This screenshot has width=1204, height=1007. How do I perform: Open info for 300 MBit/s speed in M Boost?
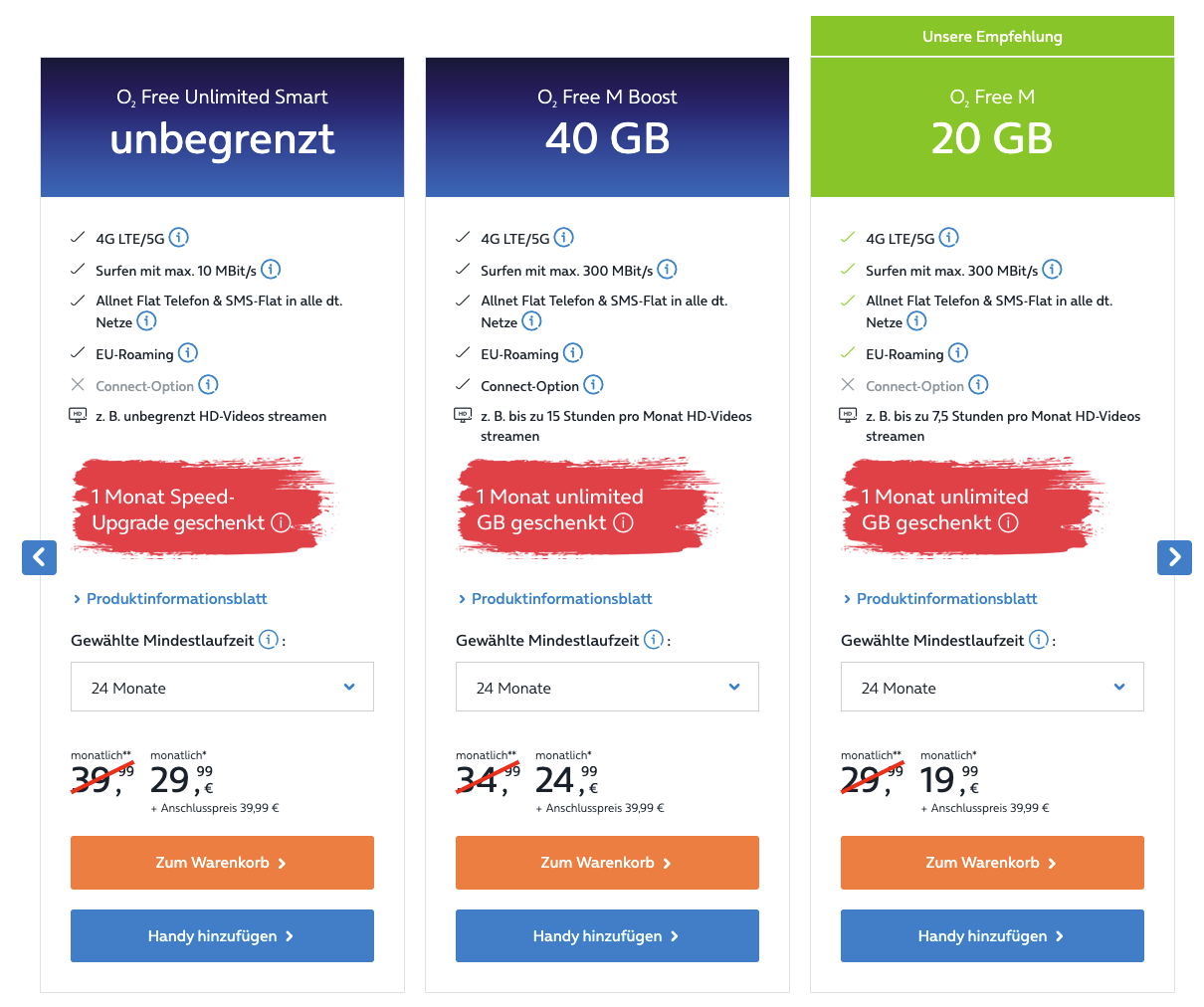tap(667, 270)
